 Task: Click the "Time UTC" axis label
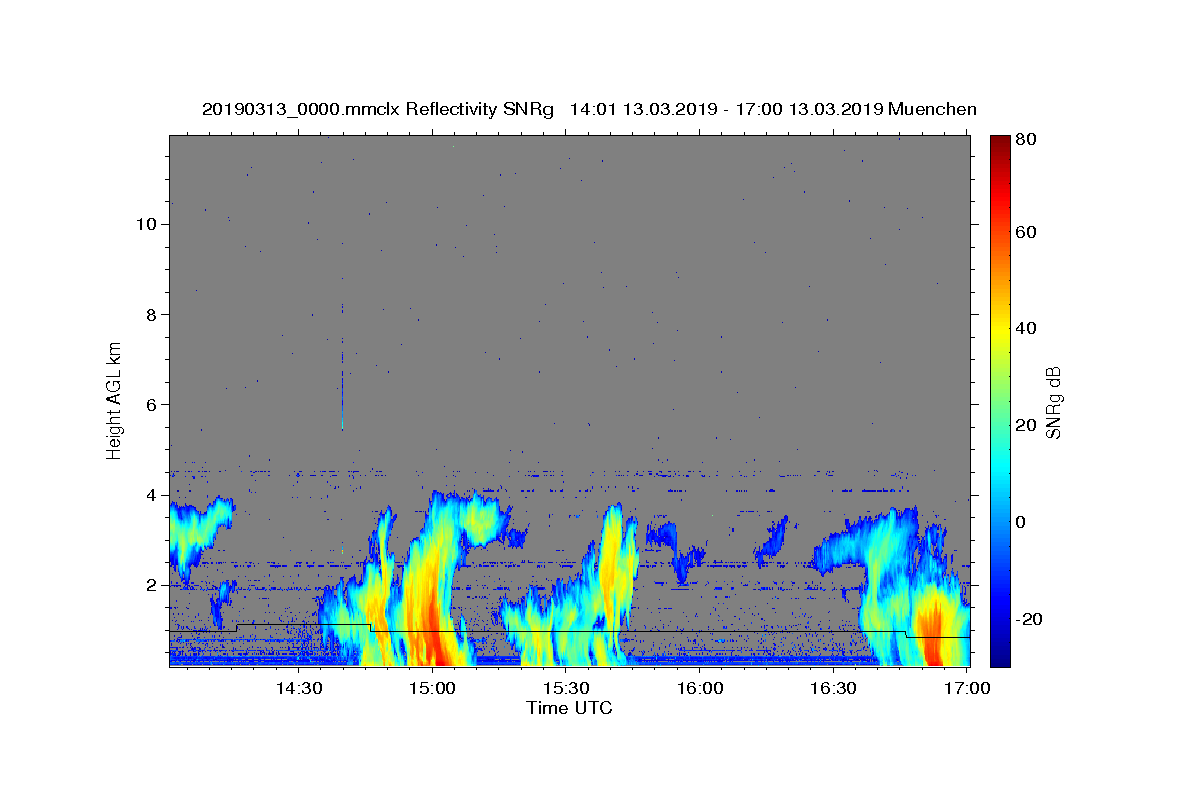coord(569,708)
